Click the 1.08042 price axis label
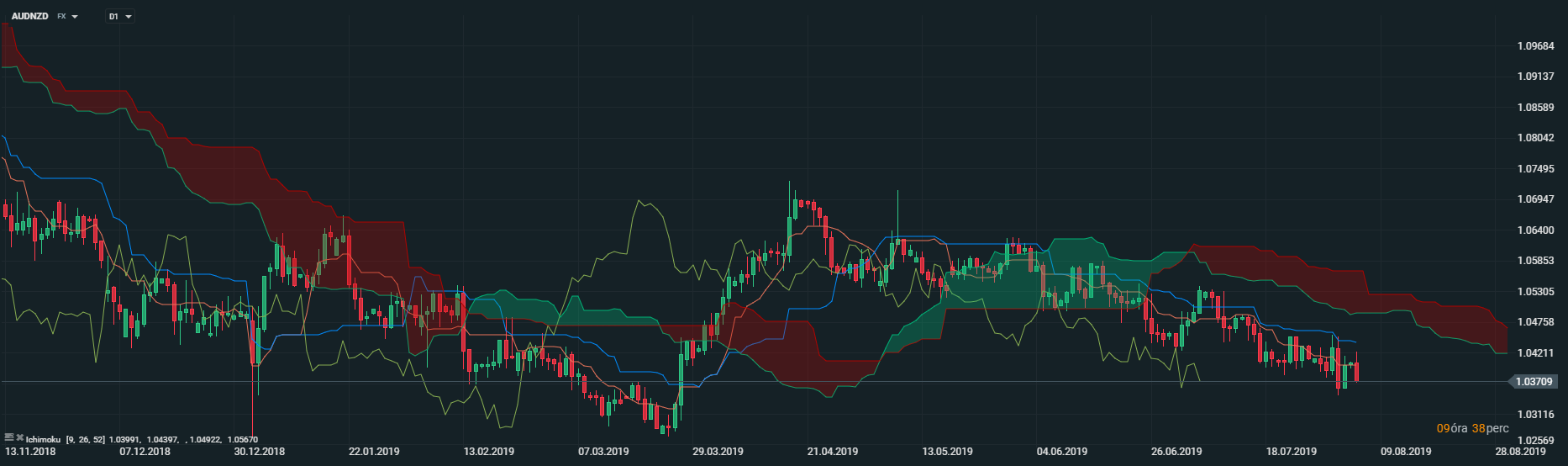The width and height of the screenshot is (1568, 466). (x=1535, y=138)
